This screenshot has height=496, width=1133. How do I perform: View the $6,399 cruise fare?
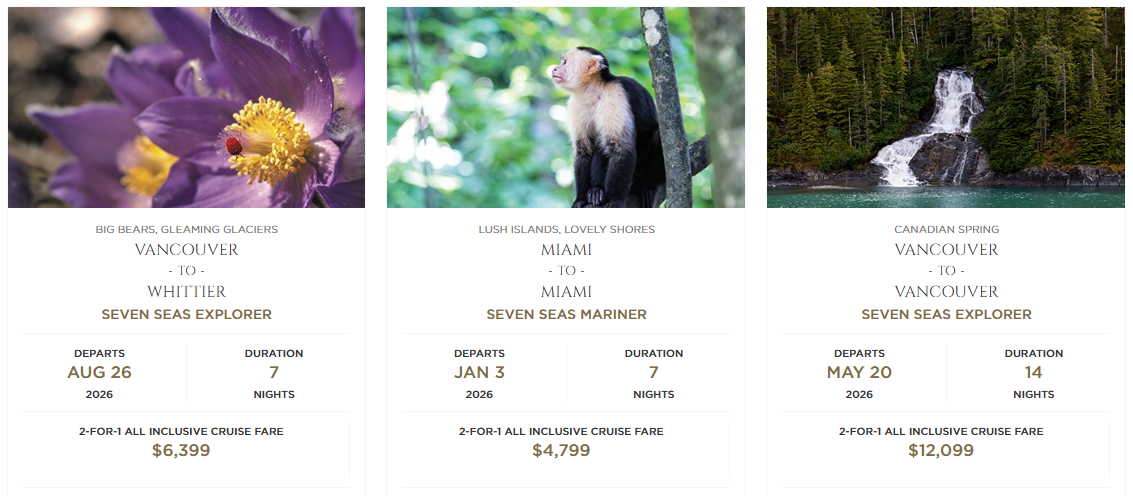pos(181,450)
